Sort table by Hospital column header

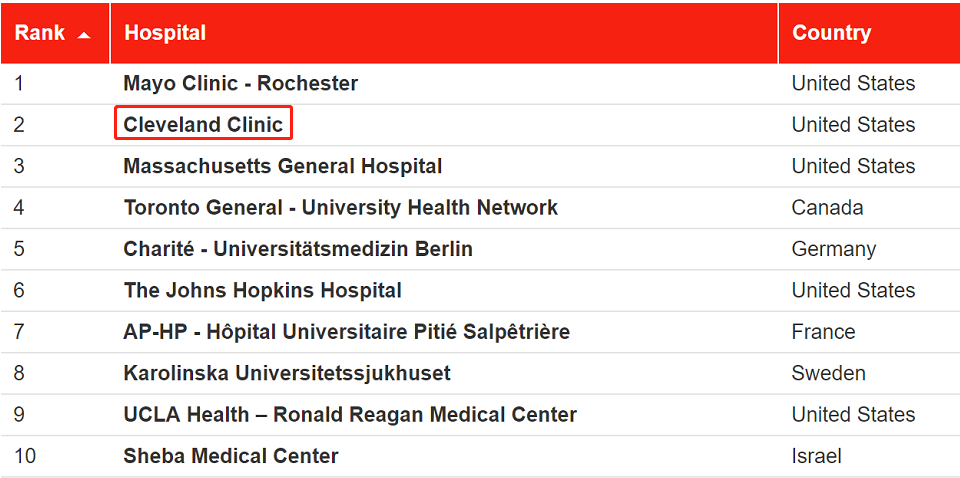(165, 33)
